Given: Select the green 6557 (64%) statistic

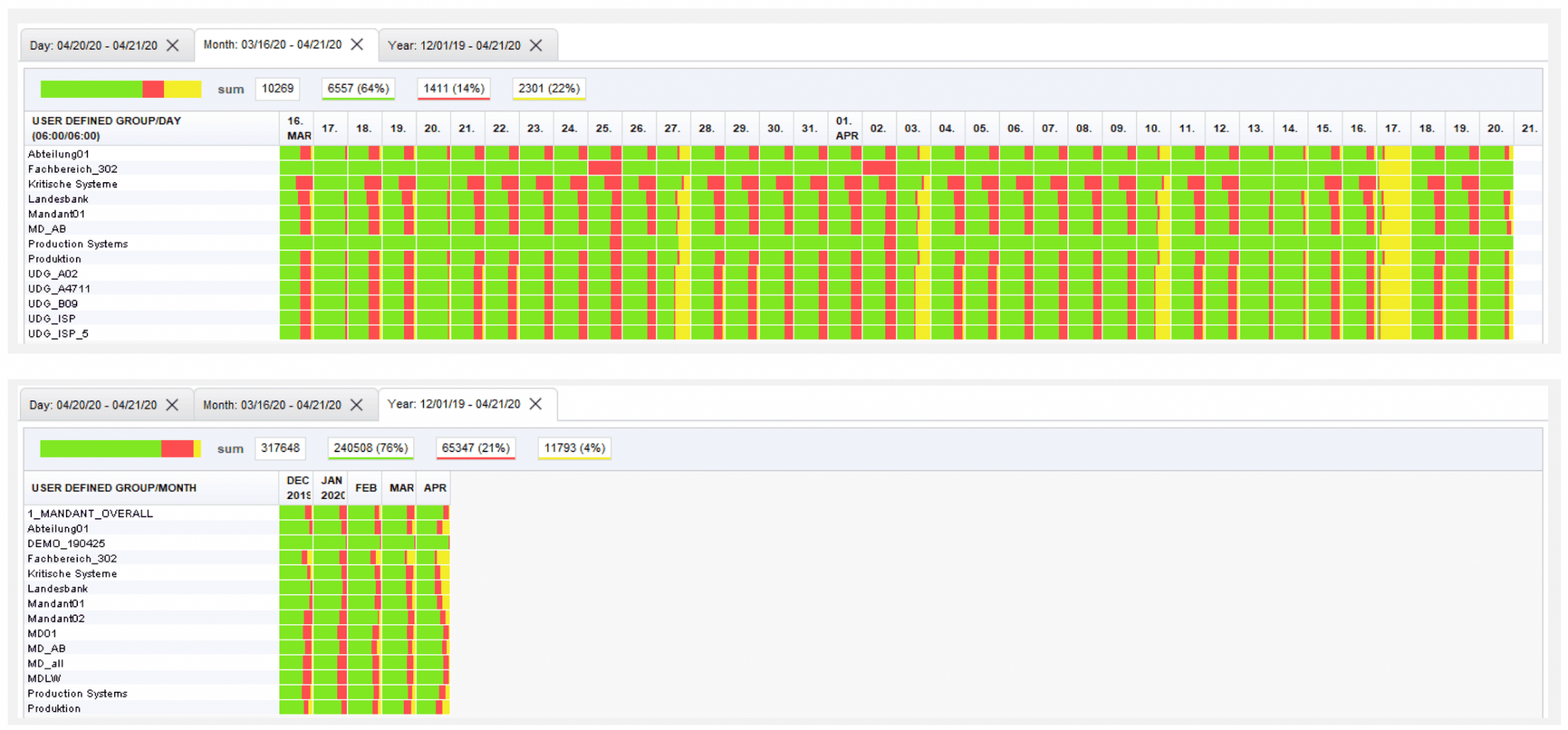Looking at the screenshot, I should click(x=358, y=89).
